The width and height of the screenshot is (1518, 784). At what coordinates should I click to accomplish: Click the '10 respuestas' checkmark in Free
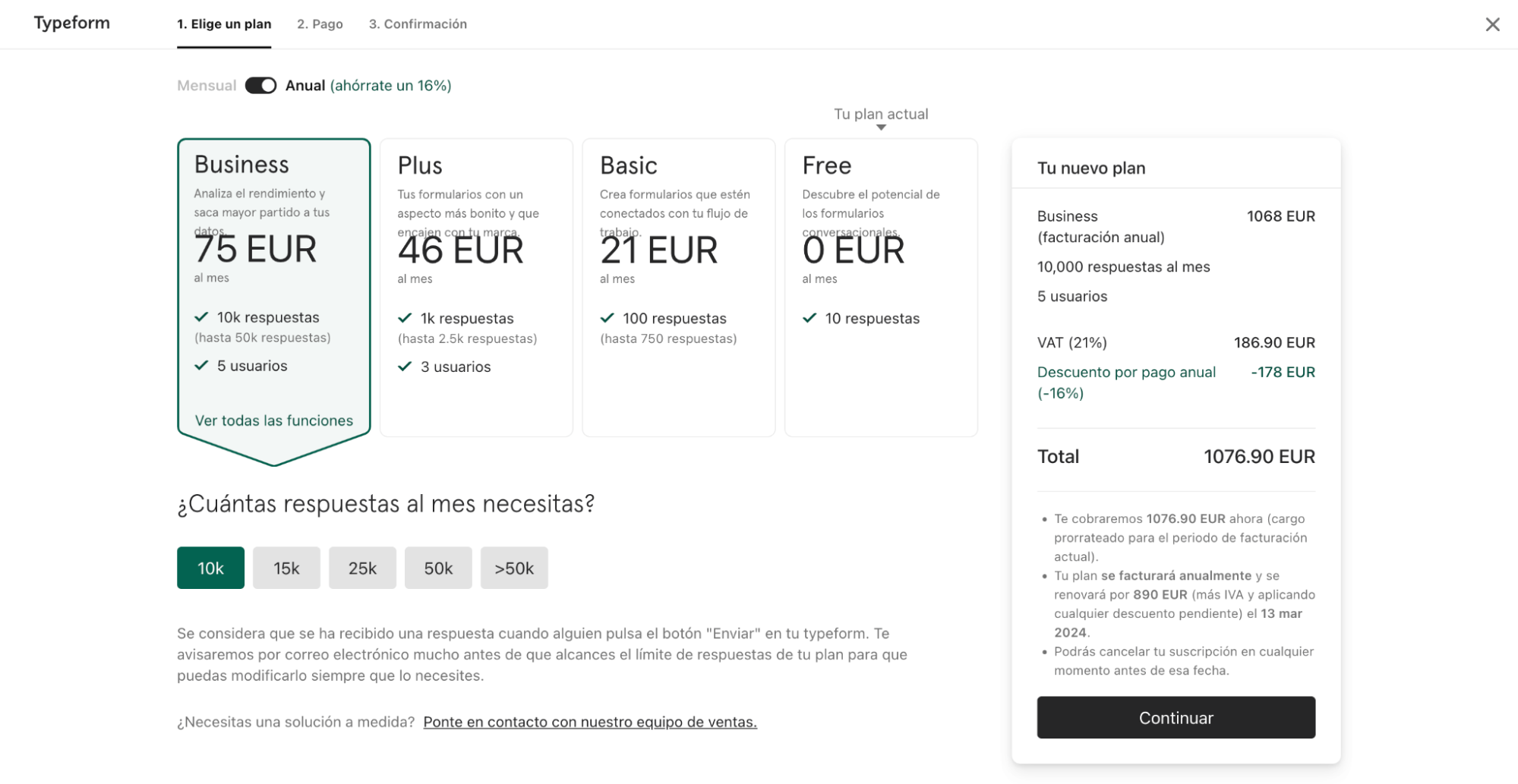click(809, 318)
